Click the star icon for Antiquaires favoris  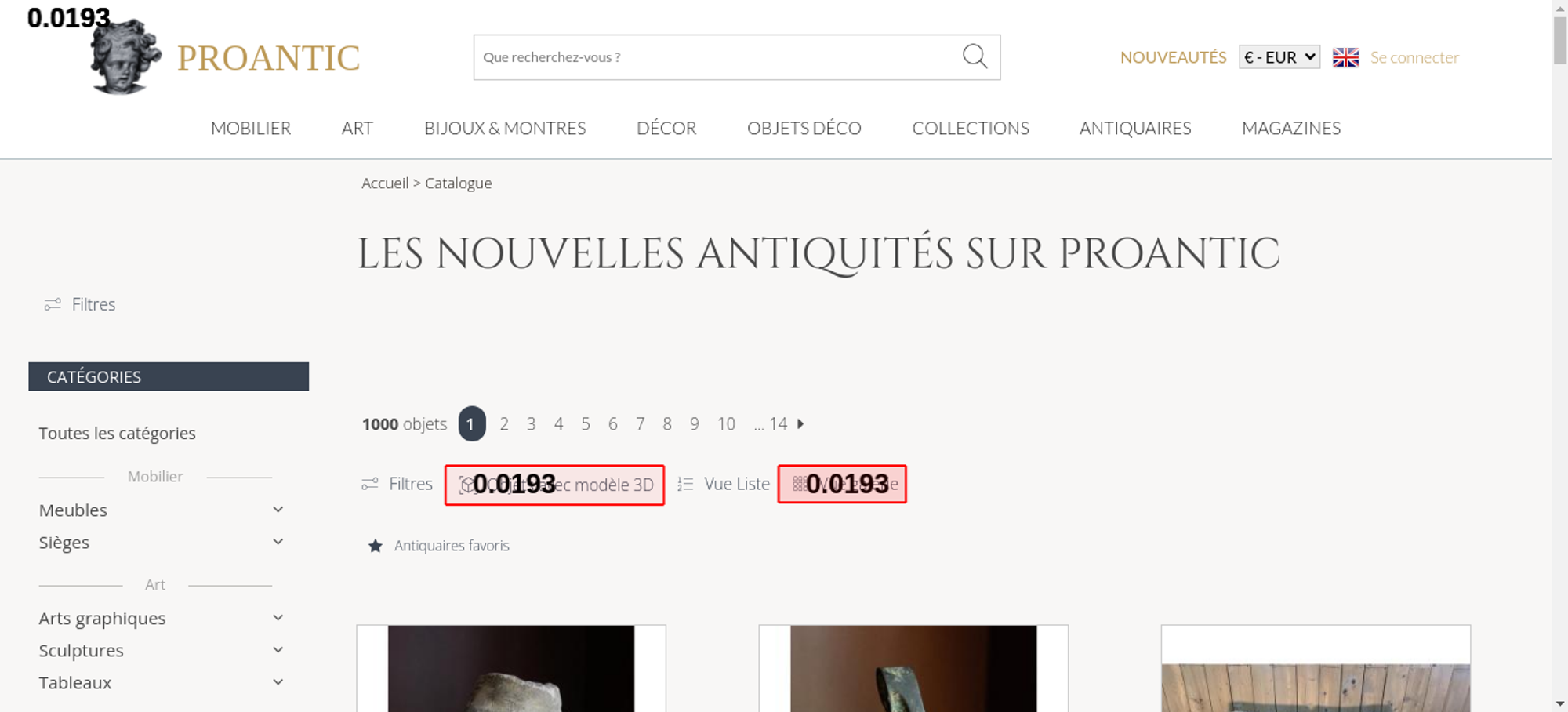pos(376,546)
